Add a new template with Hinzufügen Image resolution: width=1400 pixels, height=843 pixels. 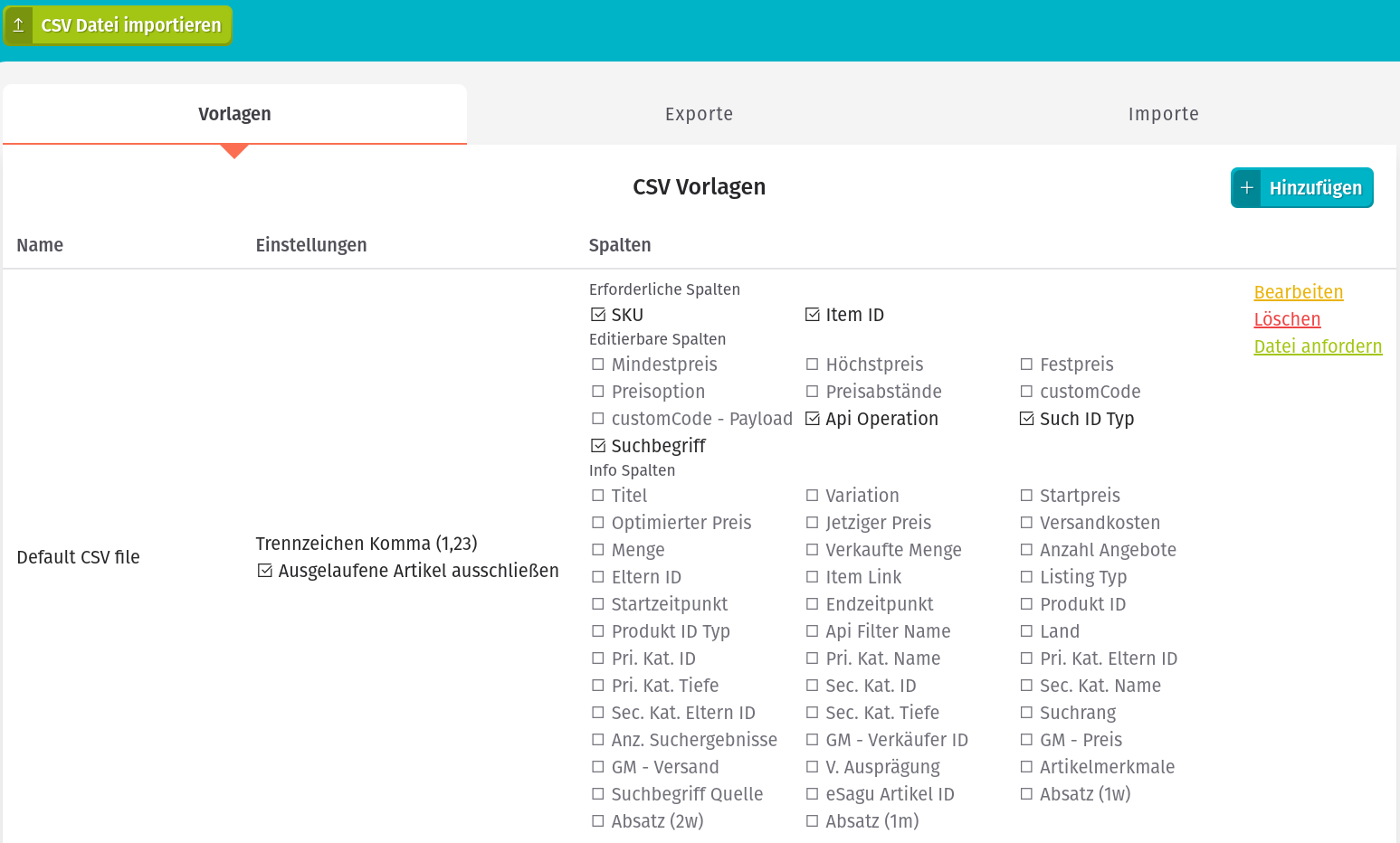pos(1301,187)
